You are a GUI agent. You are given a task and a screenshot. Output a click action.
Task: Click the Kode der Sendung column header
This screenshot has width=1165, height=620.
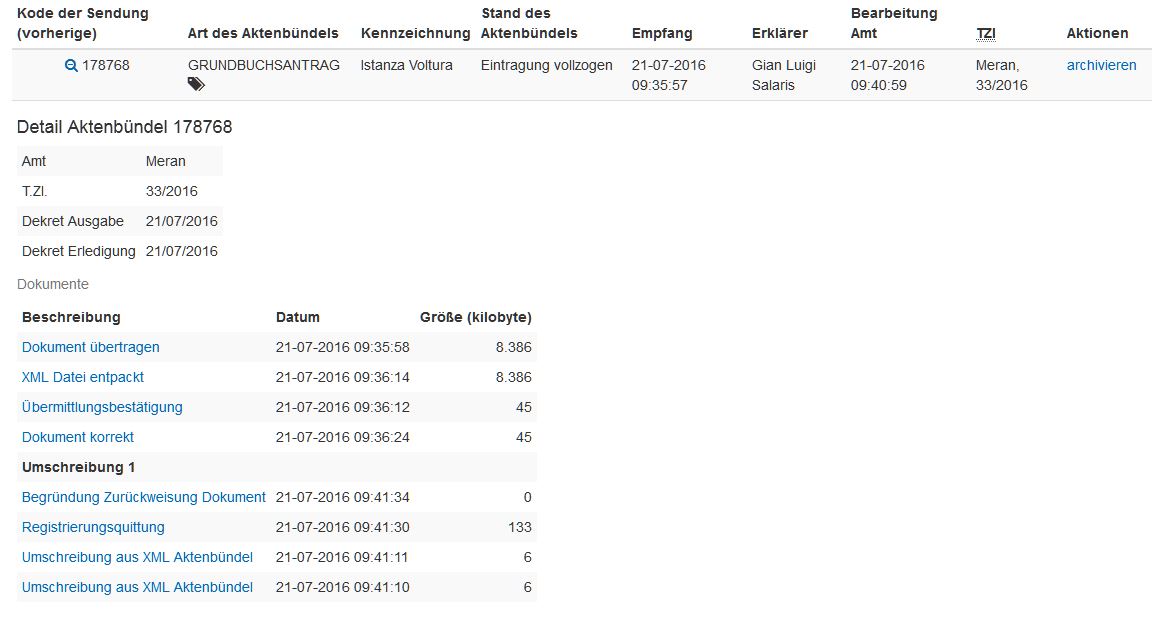point(83,23)
